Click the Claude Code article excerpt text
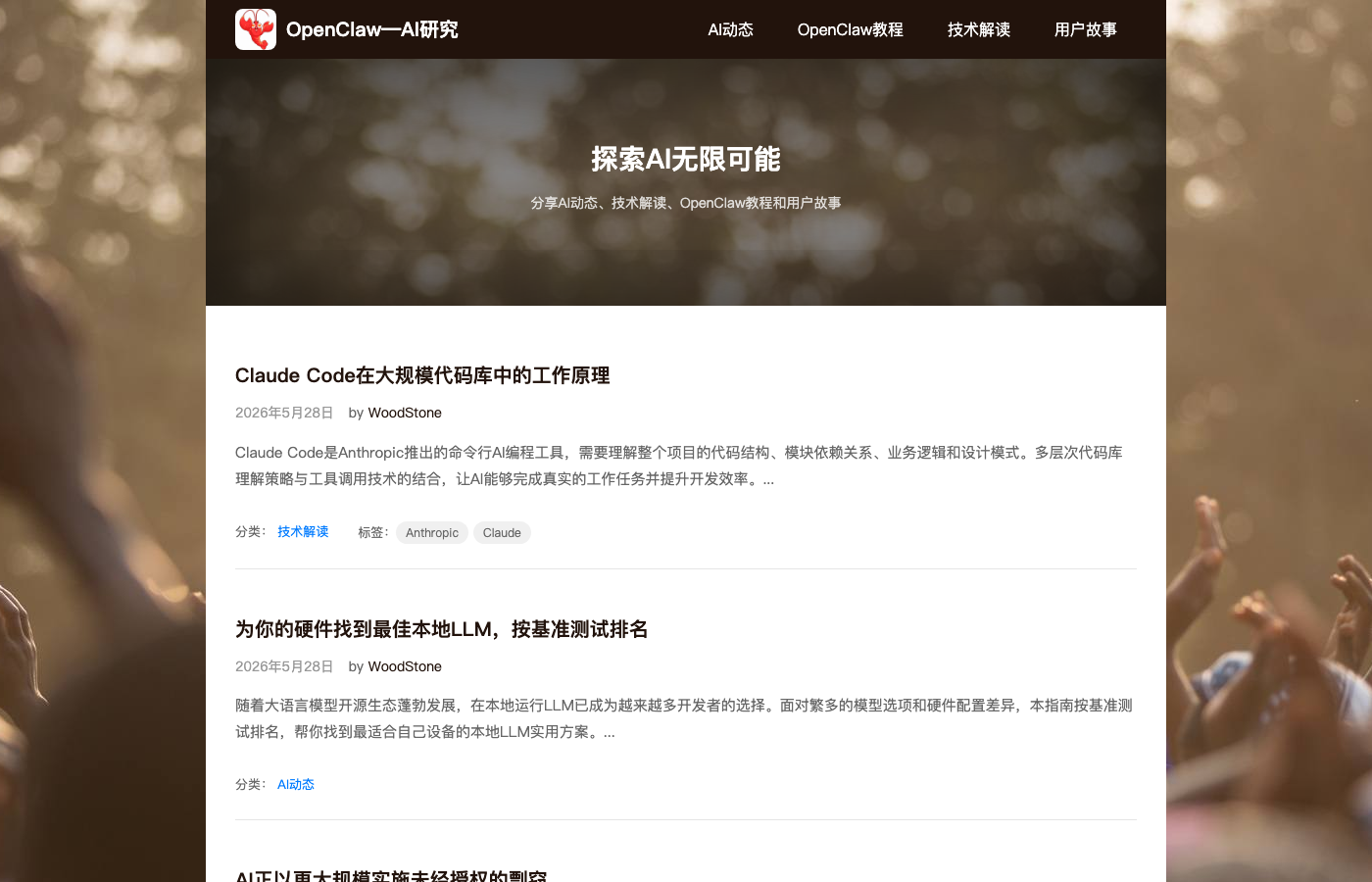Screen dimensions: 1372x882 pos(679,465)
